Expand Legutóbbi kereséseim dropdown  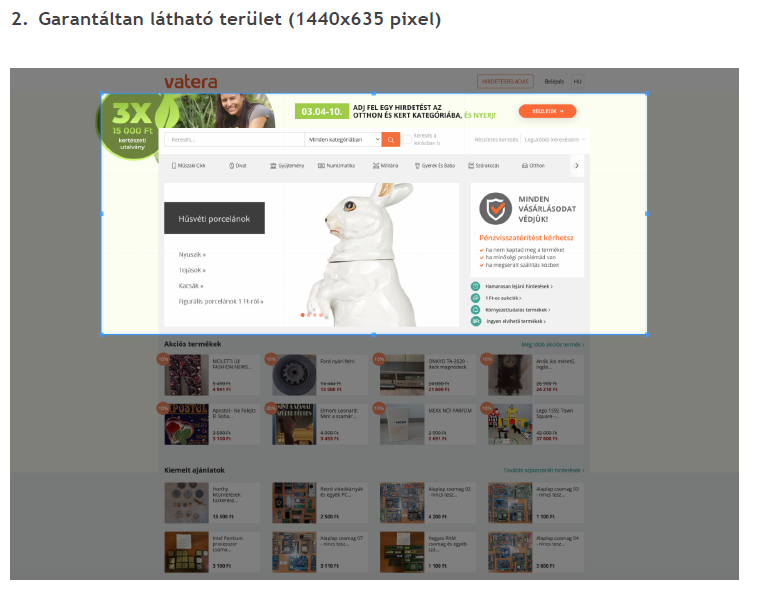(554, 140)
